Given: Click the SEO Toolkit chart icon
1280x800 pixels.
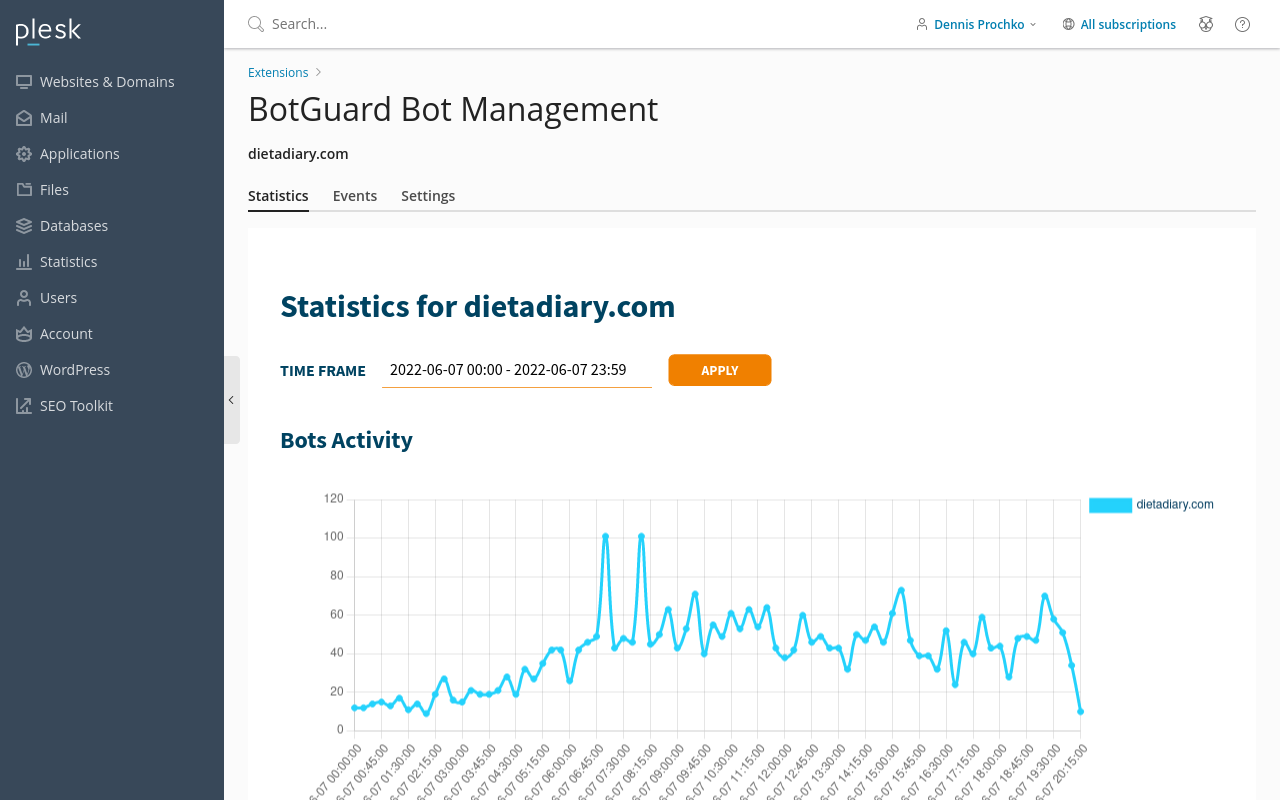Looking at the screenshot, I should coord(24,406).
